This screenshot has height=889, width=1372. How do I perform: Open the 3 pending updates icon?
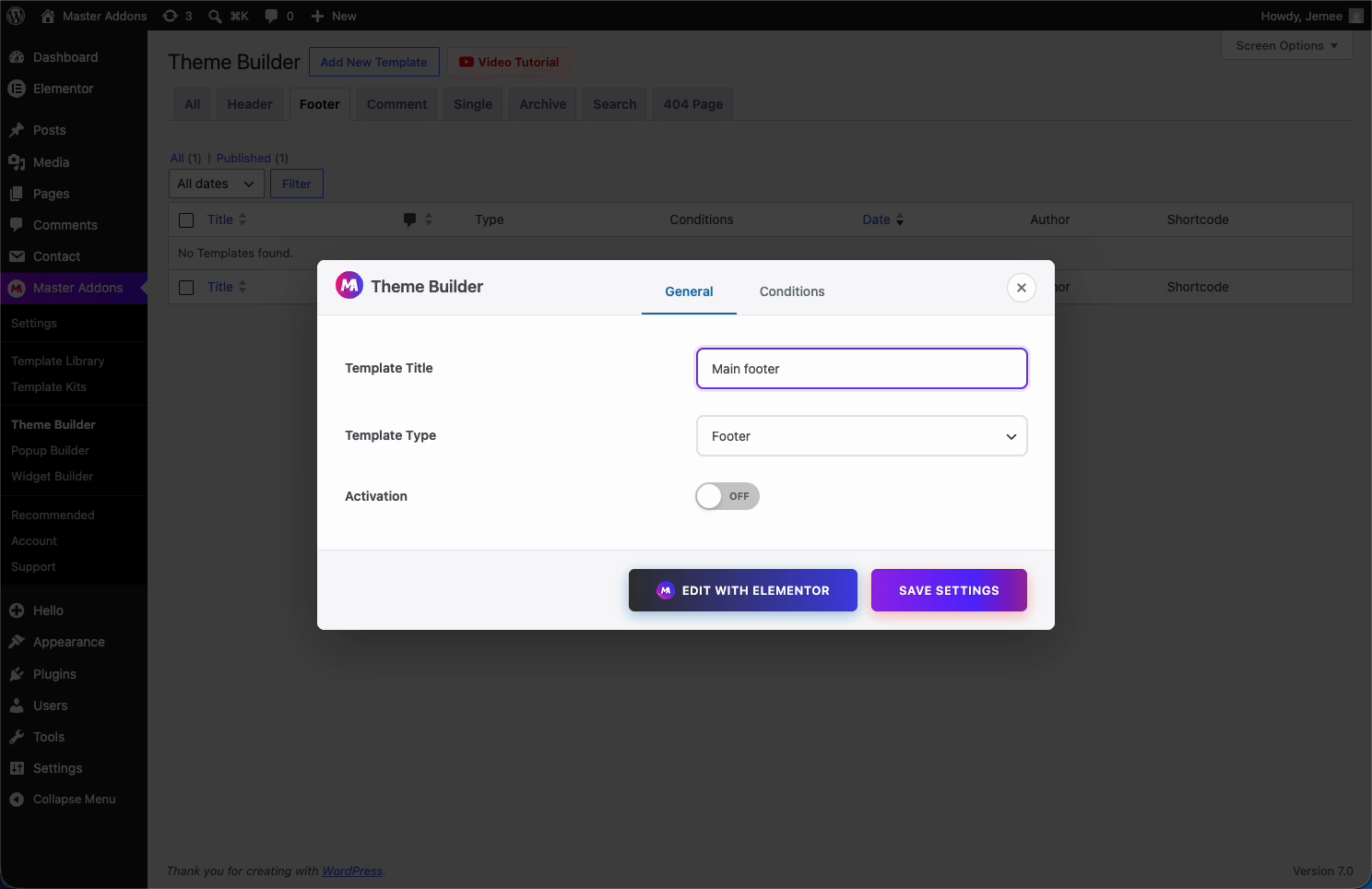click(178, 16)
